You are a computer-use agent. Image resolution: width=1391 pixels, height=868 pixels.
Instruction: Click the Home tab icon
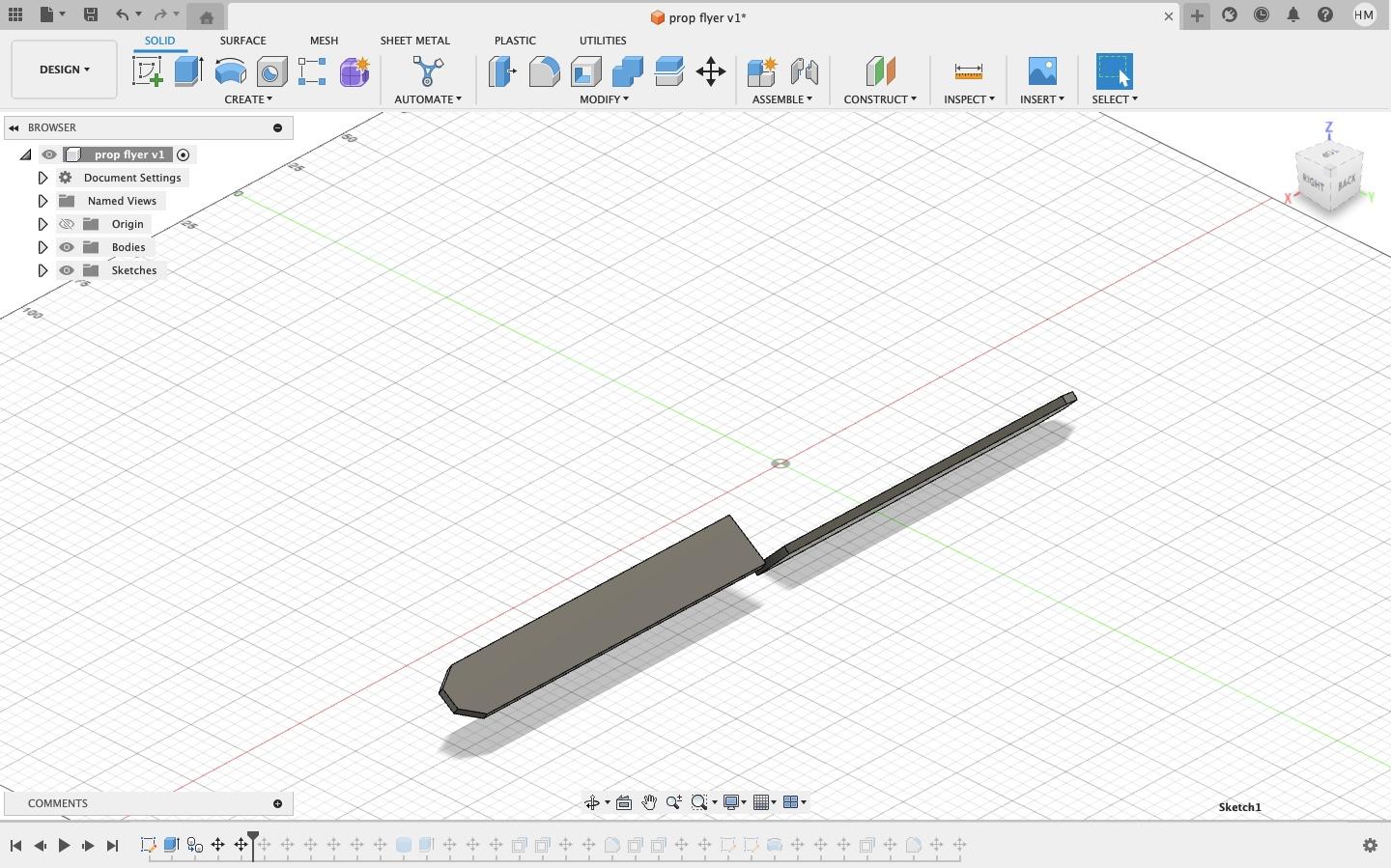206,16
